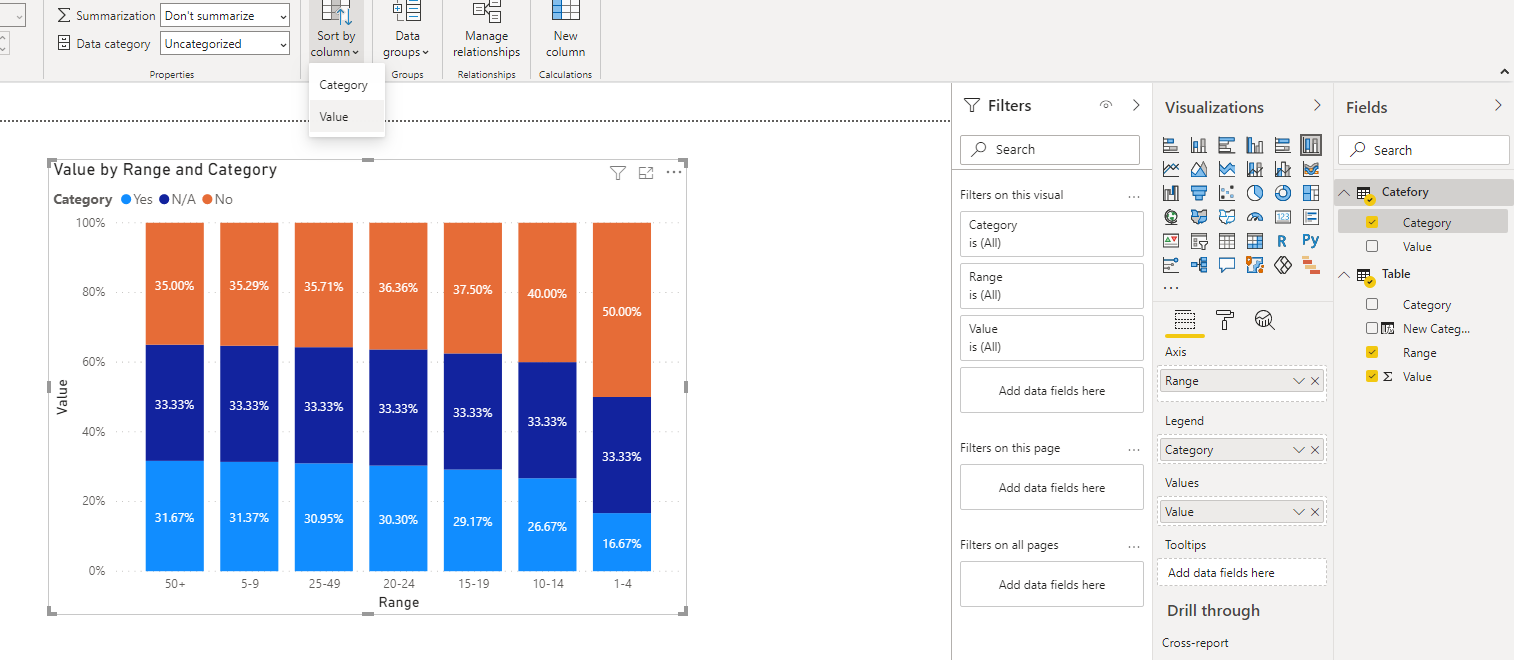This screenshot has width=1514, height=660.
Task: Choose Value in Sort by column menu
Action: (x=346, y=116)
